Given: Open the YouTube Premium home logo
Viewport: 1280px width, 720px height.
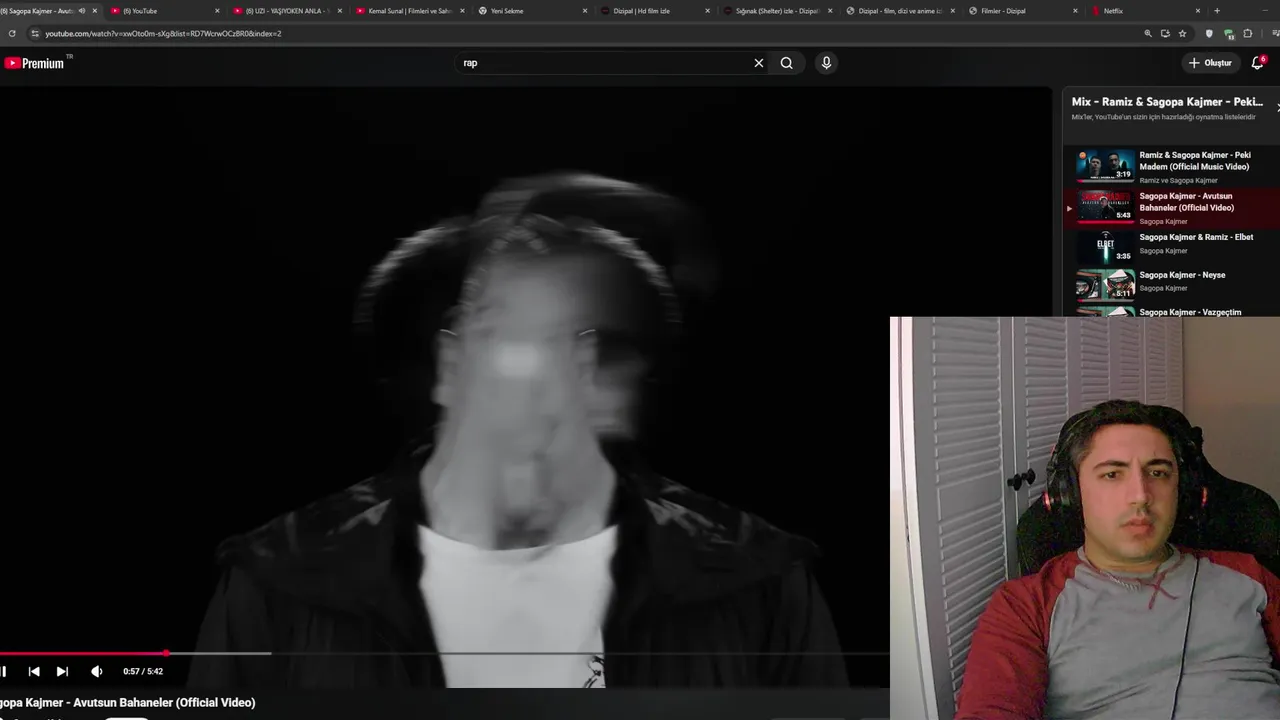Looking at the screenshot, I should (x=34, y=63).
